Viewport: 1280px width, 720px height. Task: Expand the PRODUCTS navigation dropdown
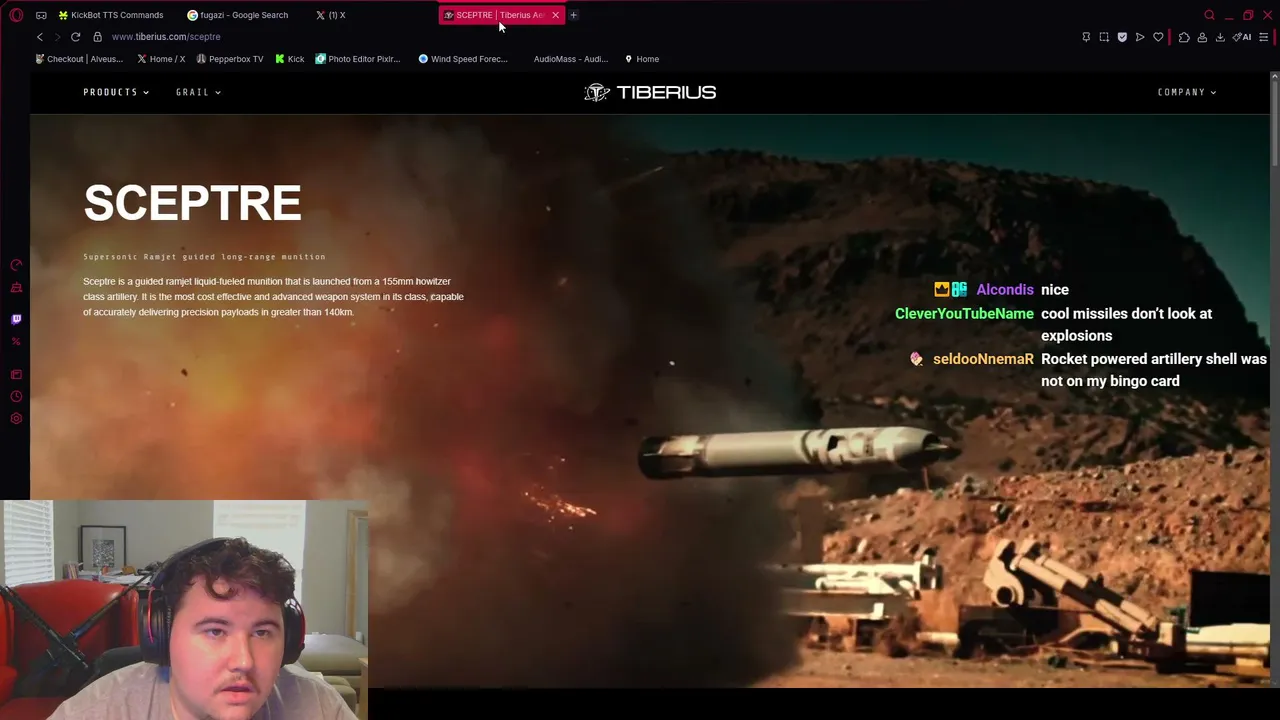[116, 92]
